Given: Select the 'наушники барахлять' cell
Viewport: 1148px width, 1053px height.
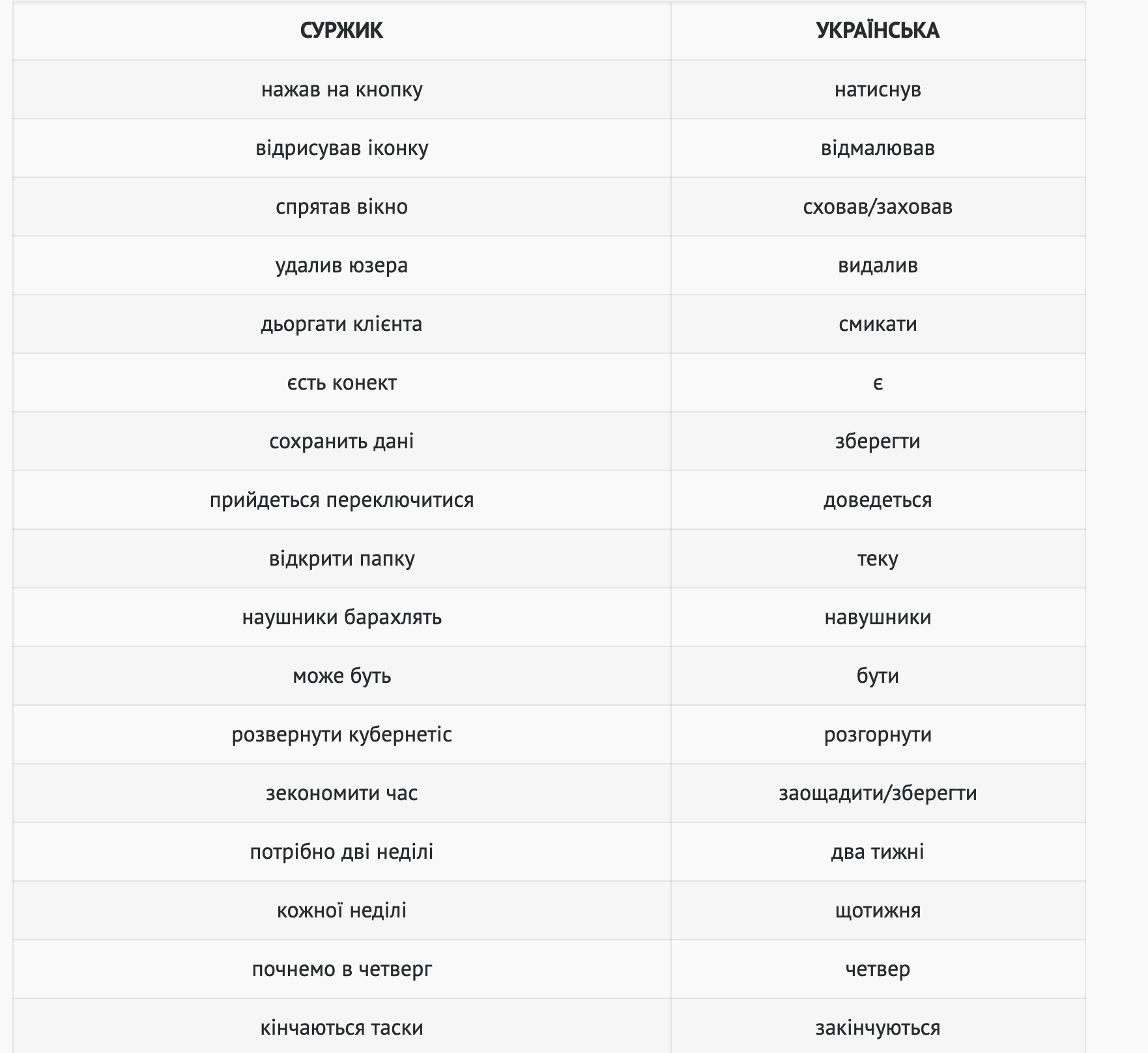Looking at the screenshot, I should [341, 617].
